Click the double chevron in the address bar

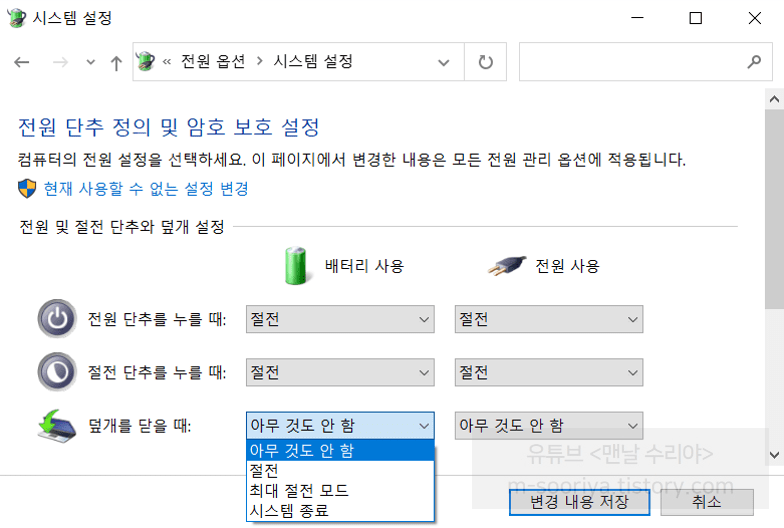point(167,62)
